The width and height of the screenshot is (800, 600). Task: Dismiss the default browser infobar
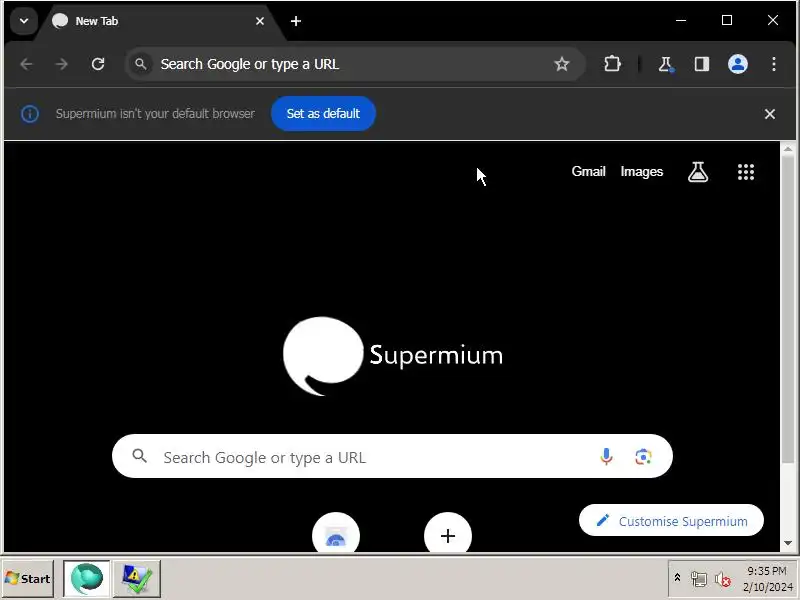[x=769, y=114]
